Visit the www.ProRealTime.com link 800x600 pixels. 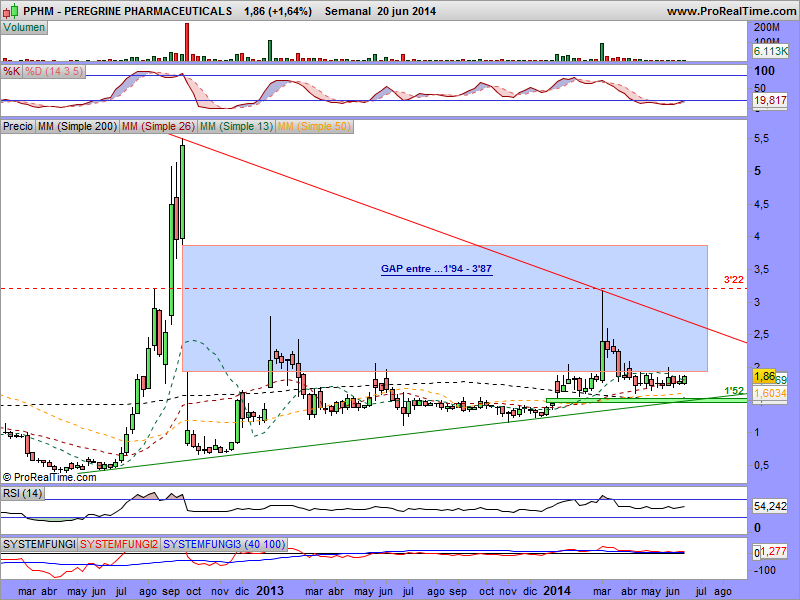tap(732, 11)
